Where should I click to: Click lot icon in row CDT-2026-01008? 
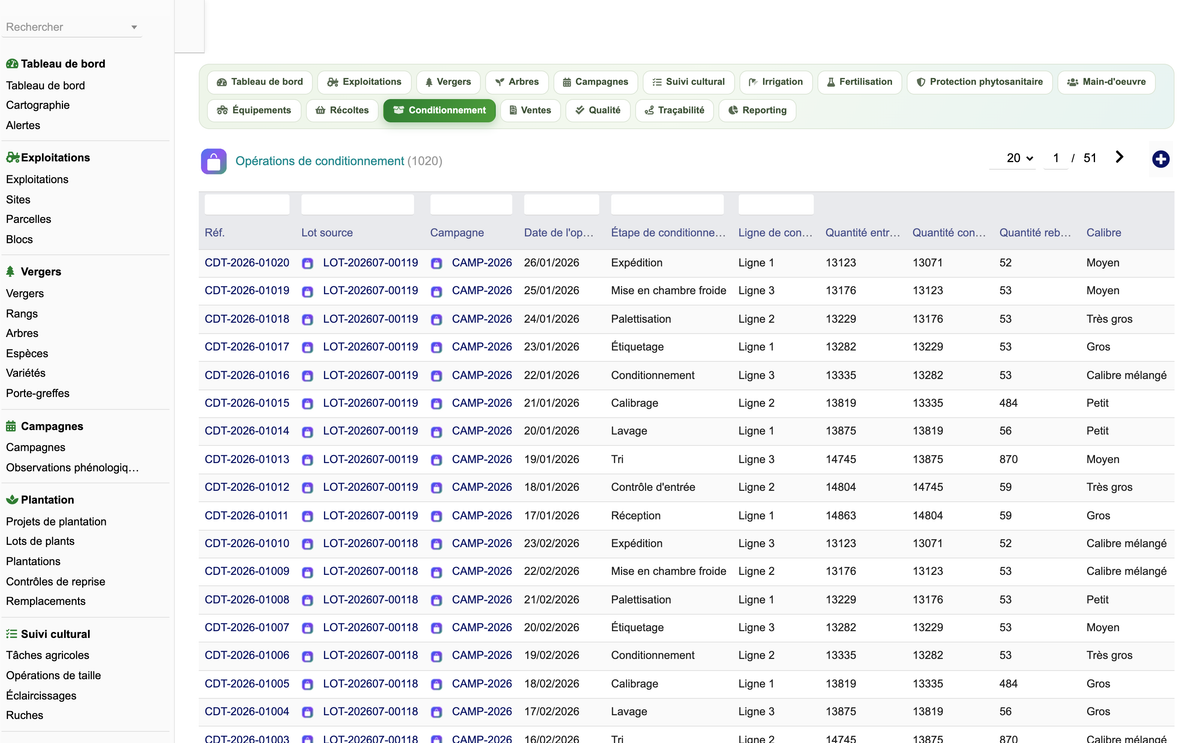click(308, 600)
